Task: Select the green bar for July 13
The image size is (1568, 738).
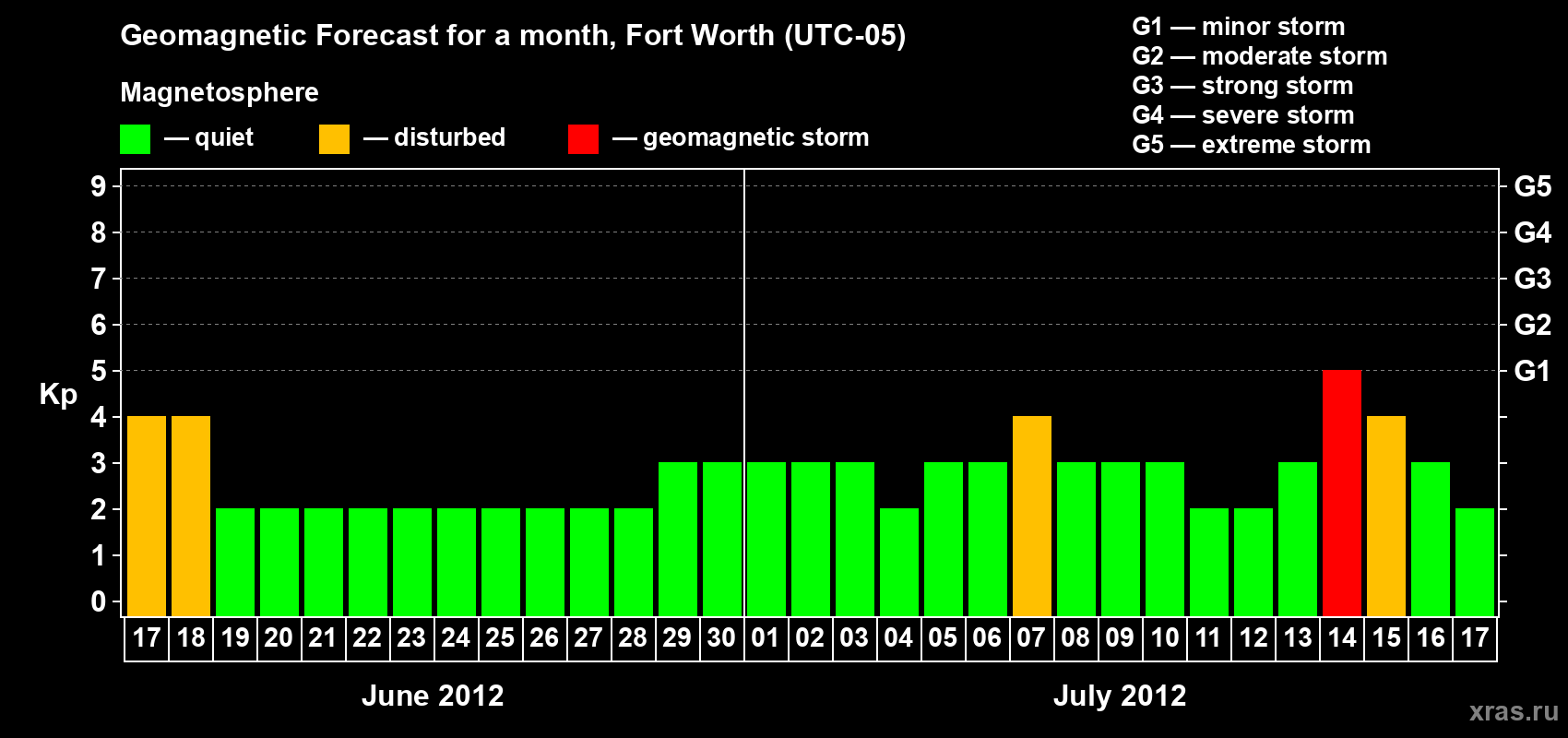Action: pyautogui.click(x=1298, y=539)
